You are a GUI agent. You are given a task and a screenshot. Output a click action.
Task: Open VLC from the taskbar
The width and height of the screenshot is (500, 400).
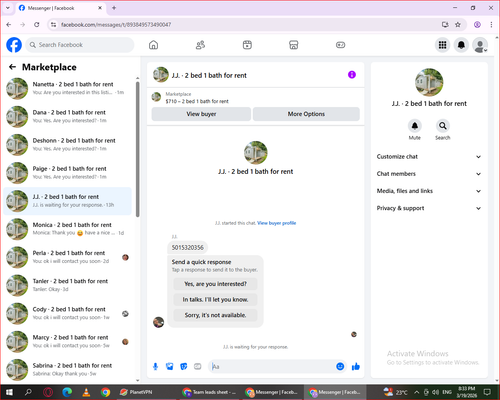[x=86, y=392]
